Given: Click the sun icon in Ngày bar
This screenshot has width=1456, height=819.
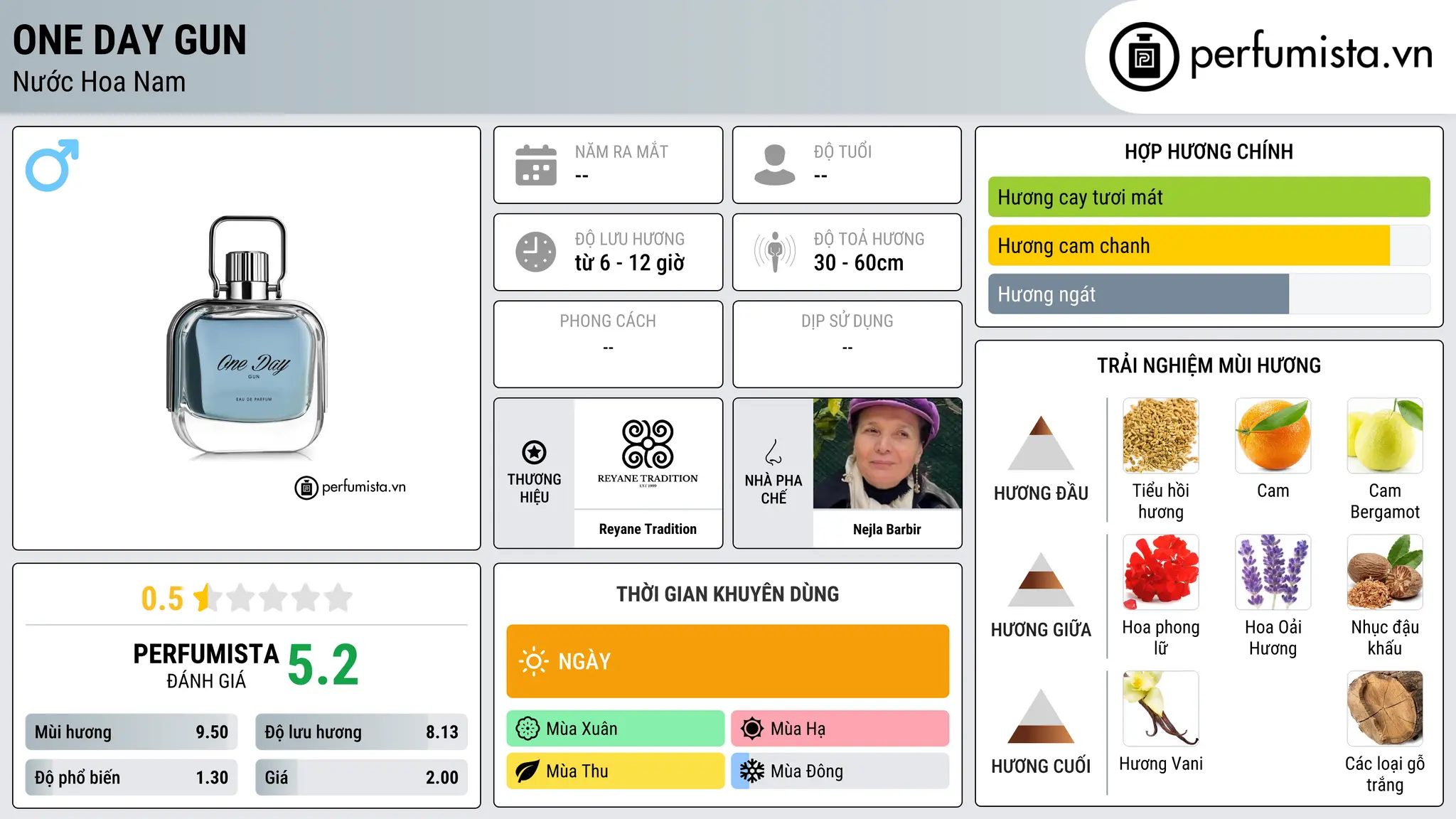Looking at the screenshot, I should [533, 661].
